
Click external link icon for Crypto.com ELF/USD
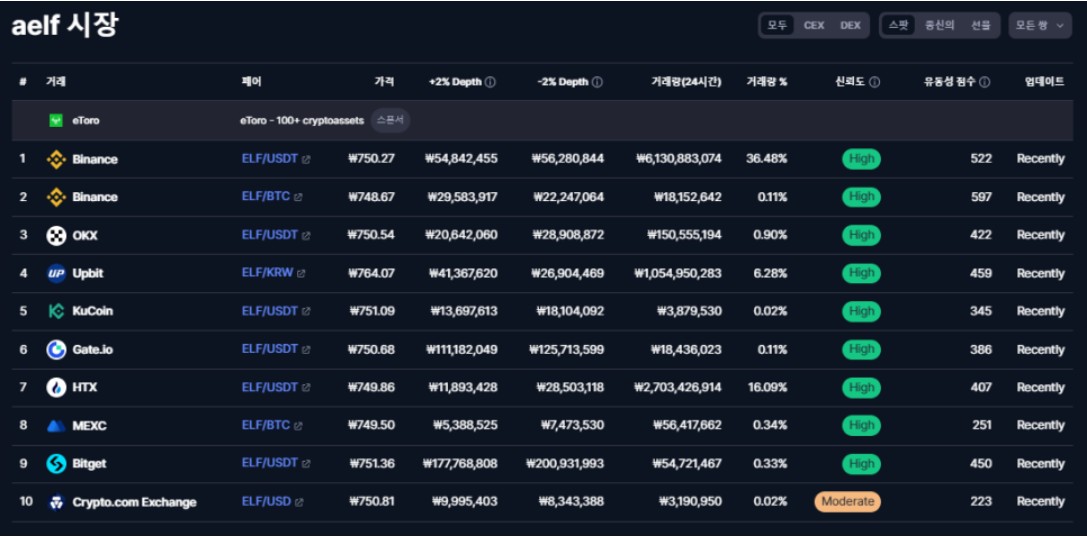(299, 502)
